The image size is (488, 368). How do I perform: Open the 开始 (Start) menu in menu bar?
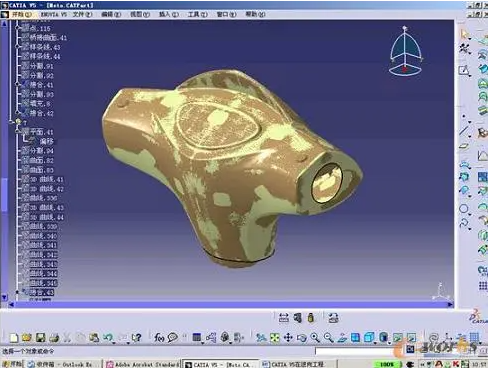click(22, 14)
